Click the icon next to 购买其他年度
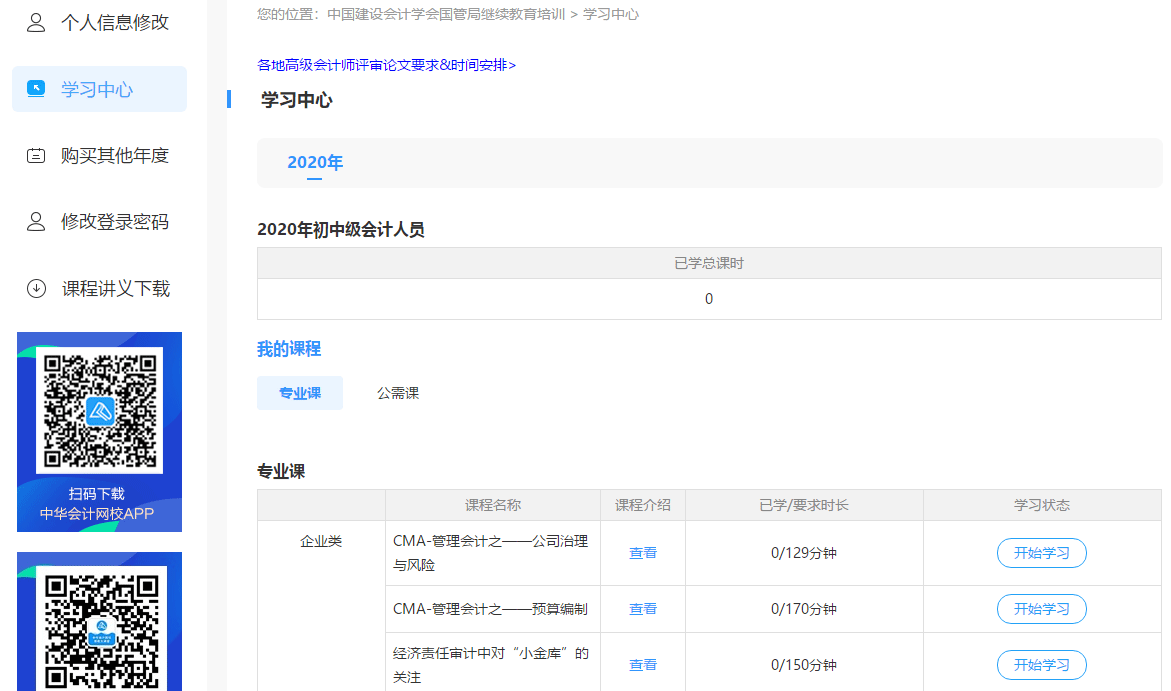 click(36, 156)
